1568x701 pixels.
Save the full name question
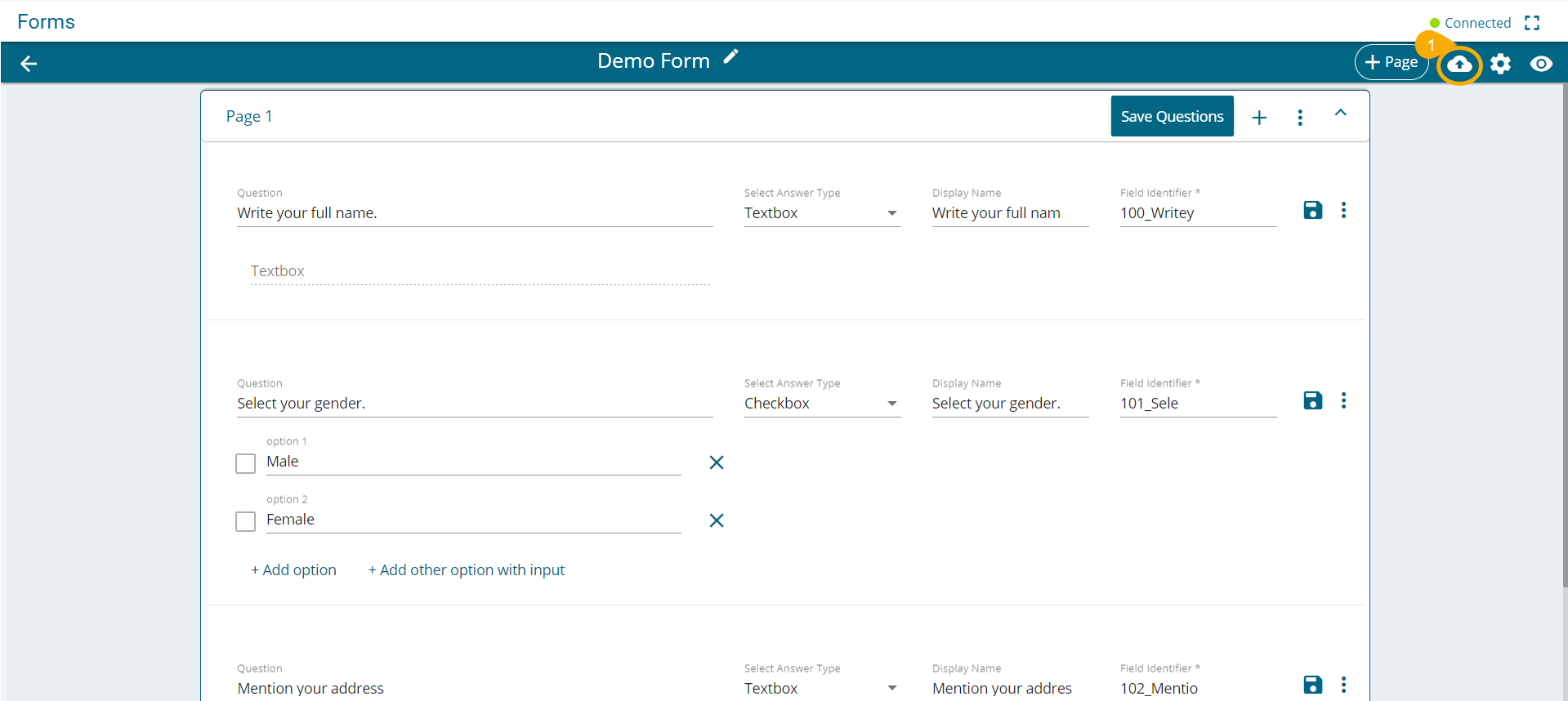tap(1312, 211)
